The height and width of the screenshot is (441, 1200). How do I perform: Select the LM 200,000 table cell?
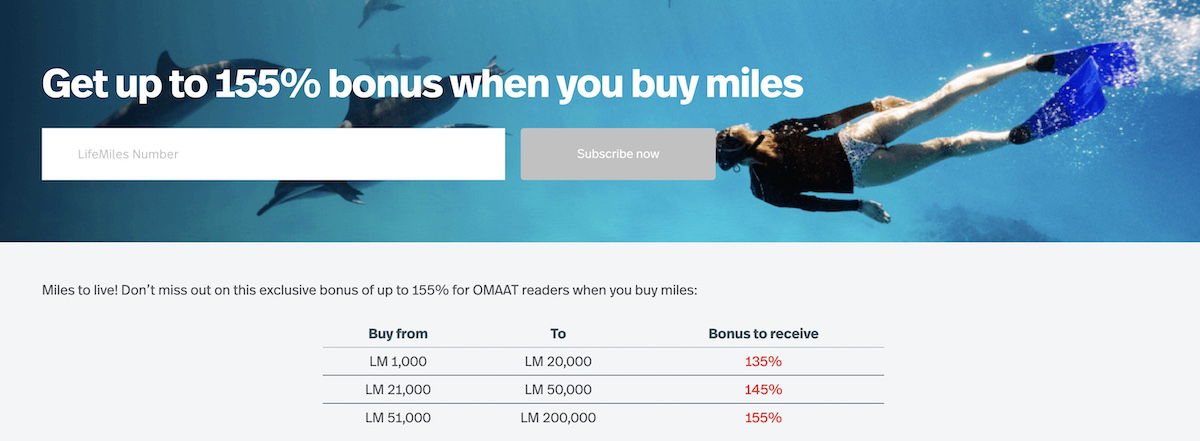[558, 417]
